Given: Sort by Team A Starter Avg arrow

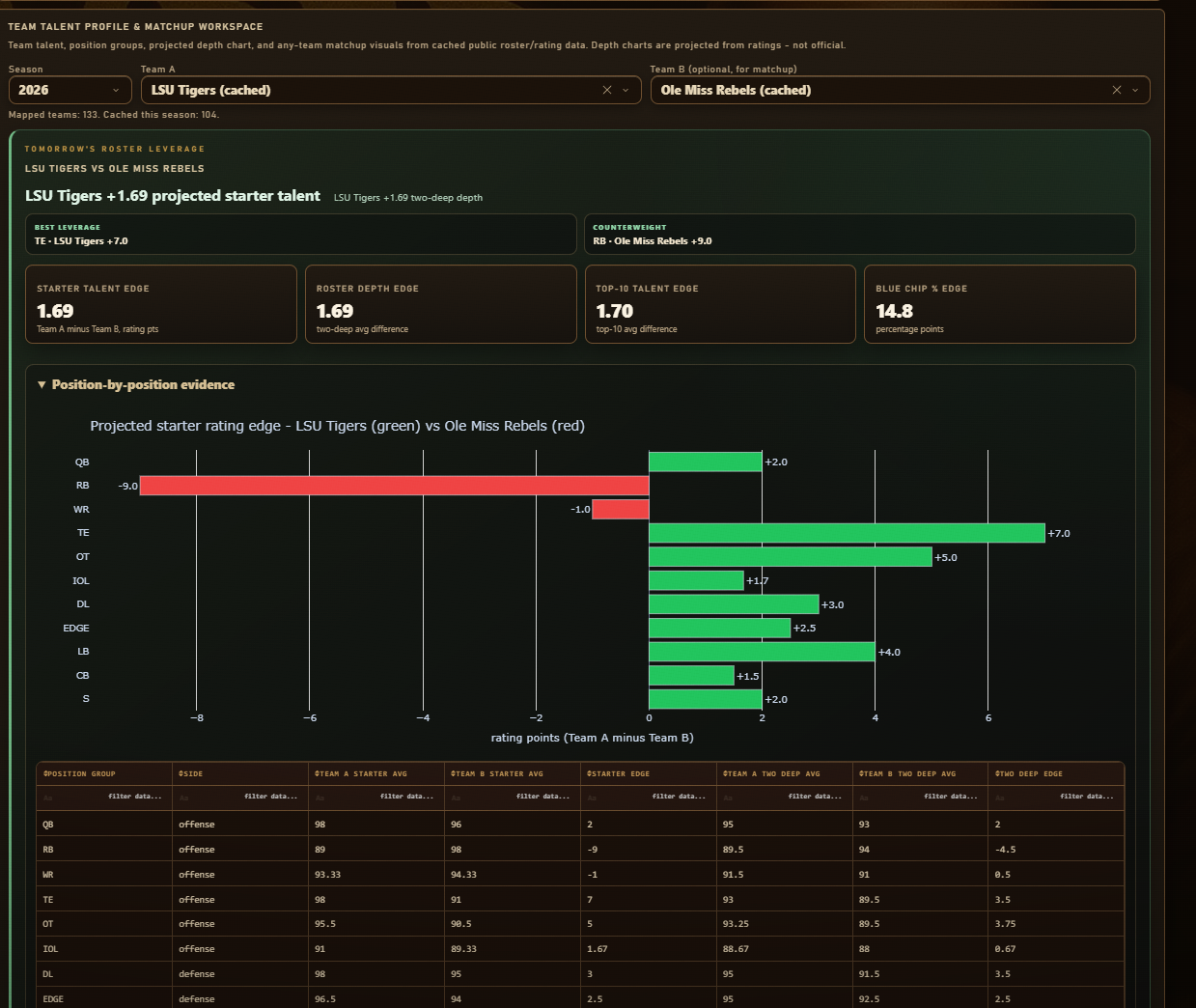Looking at the screenshot, I should tap(317, 773).
